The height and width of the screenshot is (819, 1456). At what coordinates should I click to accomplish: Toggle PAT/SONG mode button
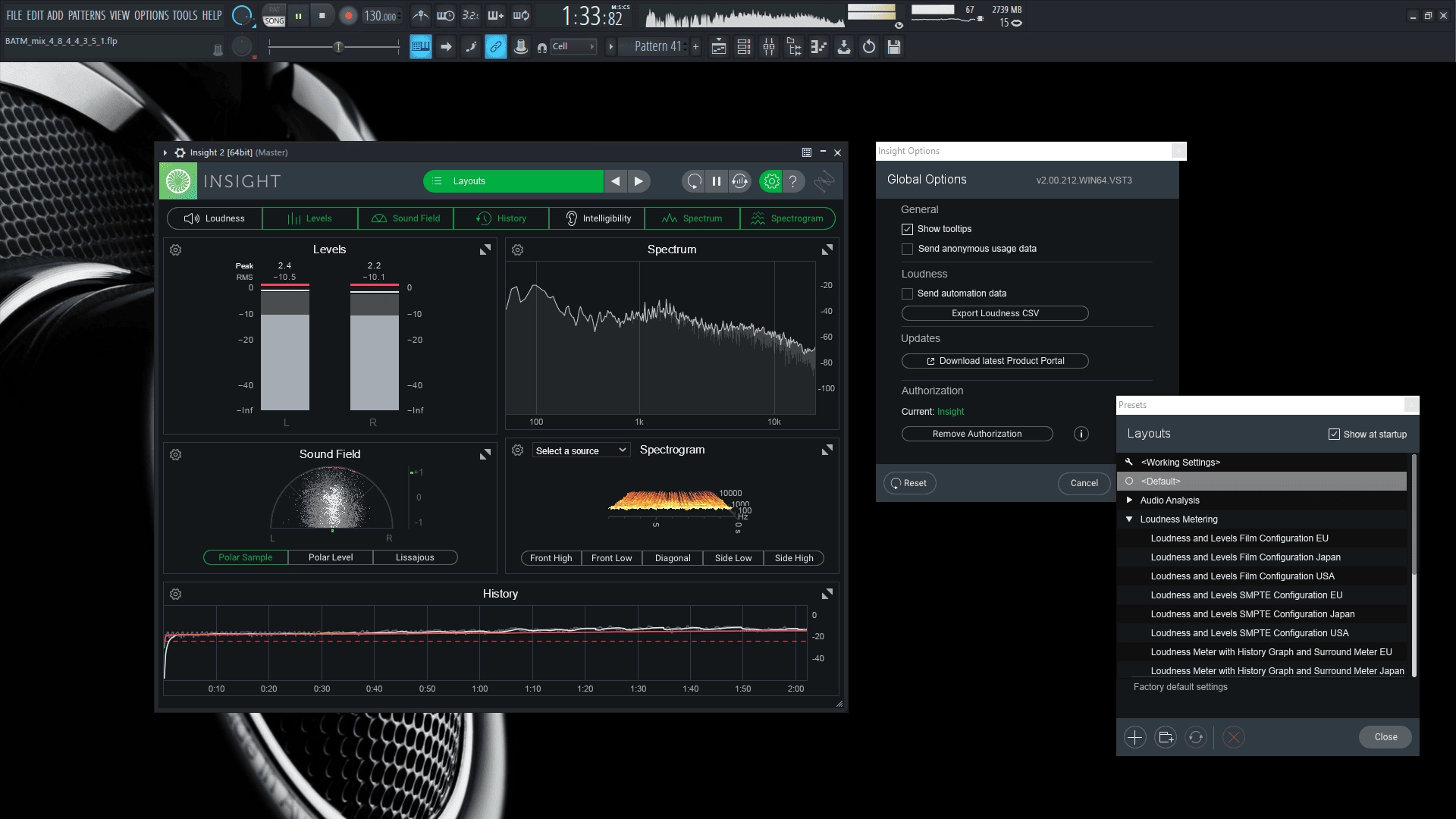click(274, 16)
